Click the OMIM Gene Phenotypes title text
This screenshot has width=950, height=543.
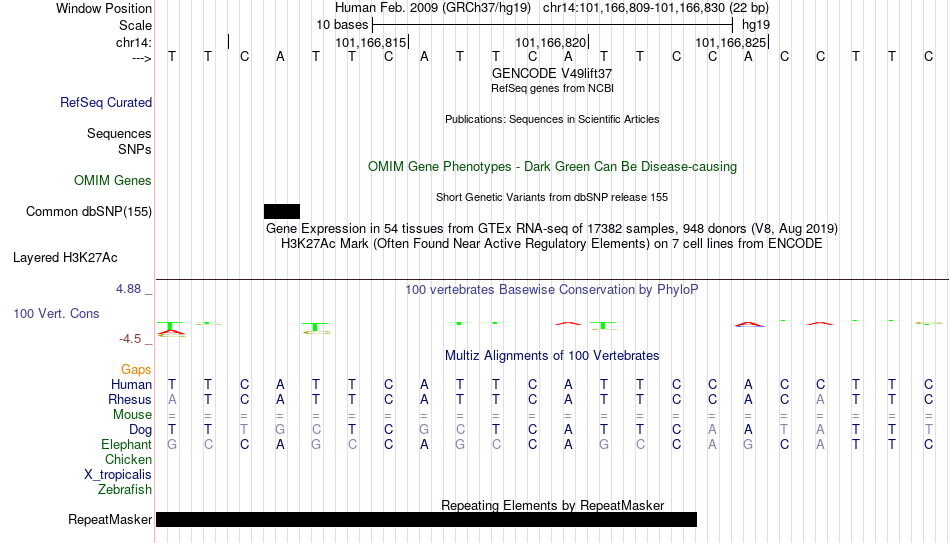[552, 167]
